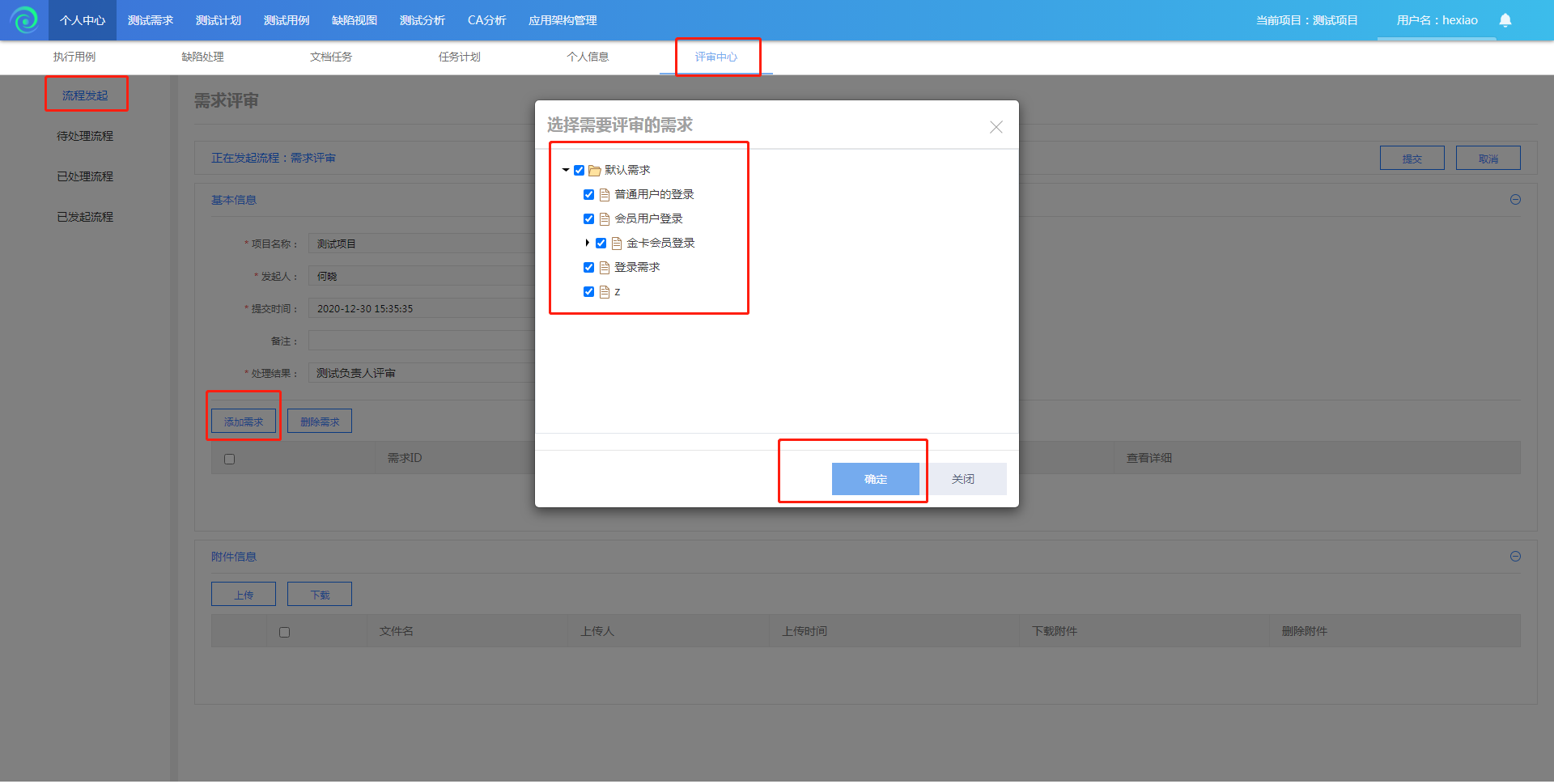Screen dimensions: 1554x784
Task: Uncheck the 会员用户登录 checkbox
Action: pyautogui.click(x=588, y=219)
